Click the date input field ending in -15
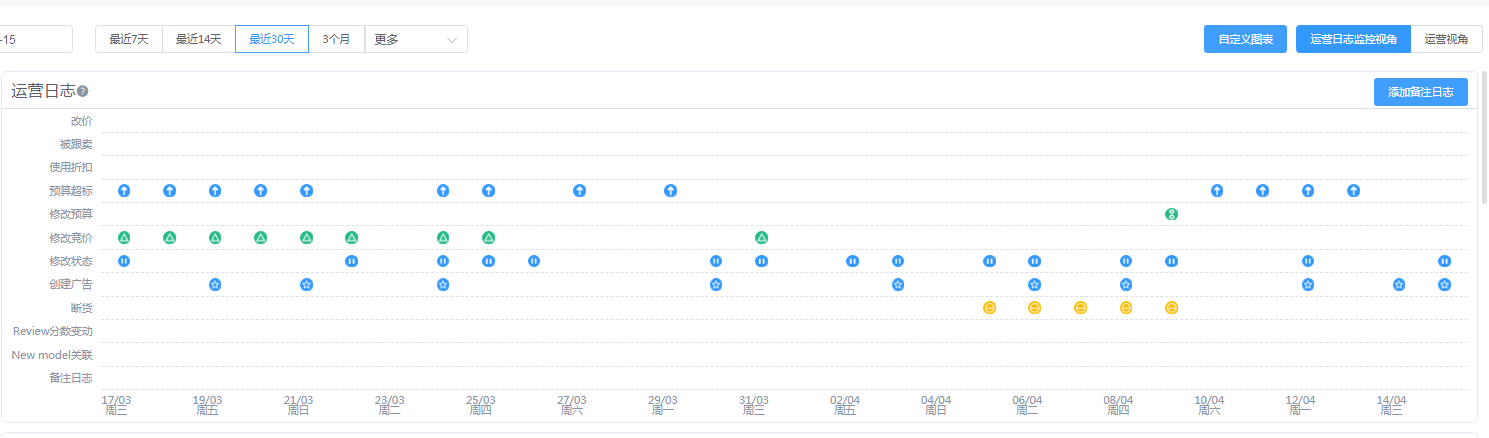Image resolution: width=1489 pixels, height=438 pixels. pos(36,39)
